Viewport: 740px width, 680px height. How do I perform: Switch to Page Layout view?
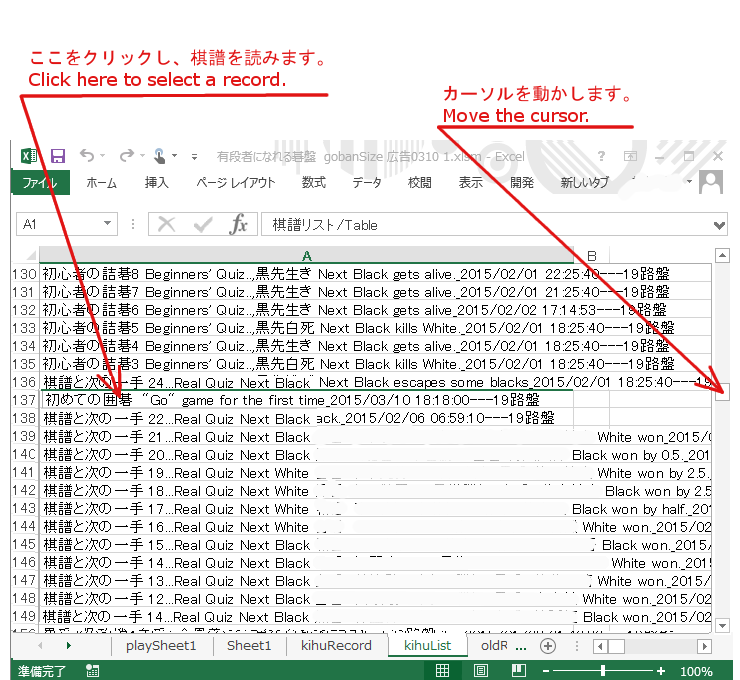point(481,672)
